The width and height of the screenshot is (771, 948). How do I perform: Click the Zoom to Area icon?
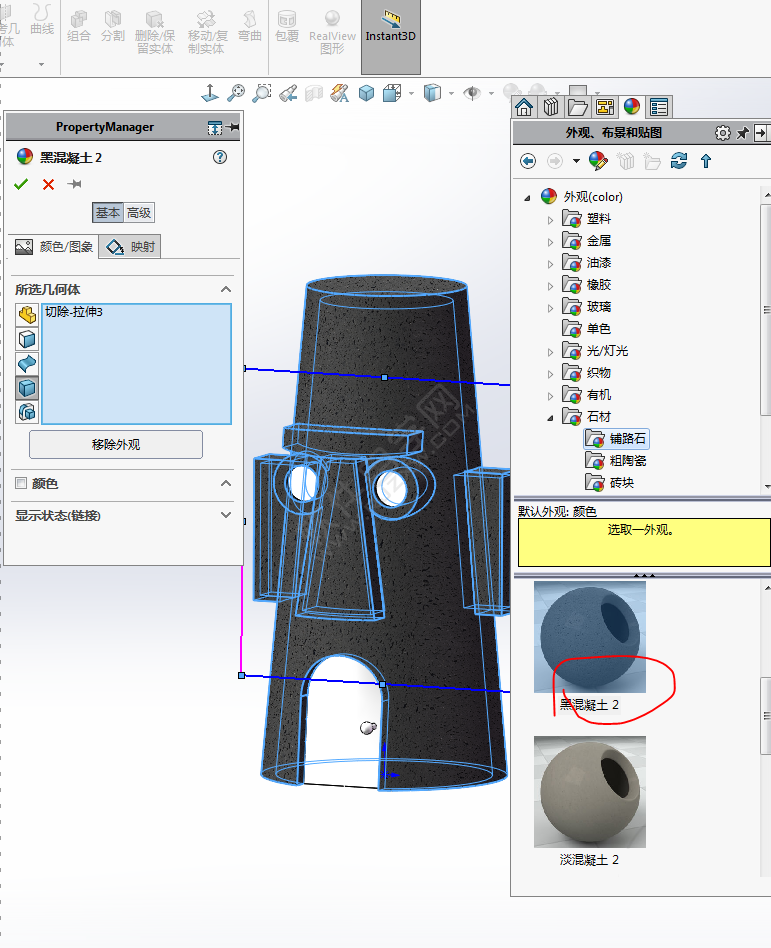(x=262, y=93)
